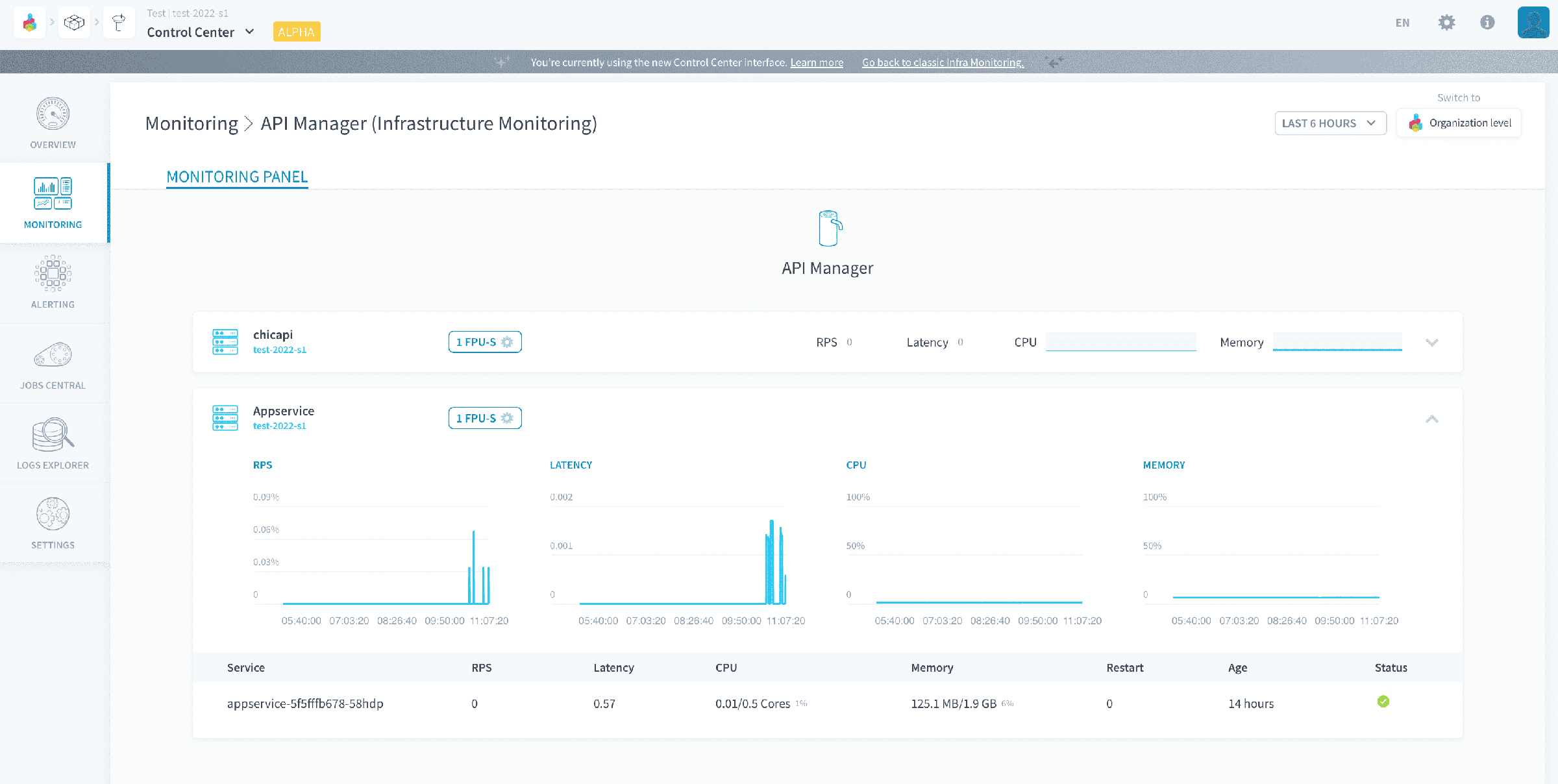The height and width of the screenshot is (784, 1558).
Task: Click the chicapi Memory sparkline bar
Action: point(1337,342)
